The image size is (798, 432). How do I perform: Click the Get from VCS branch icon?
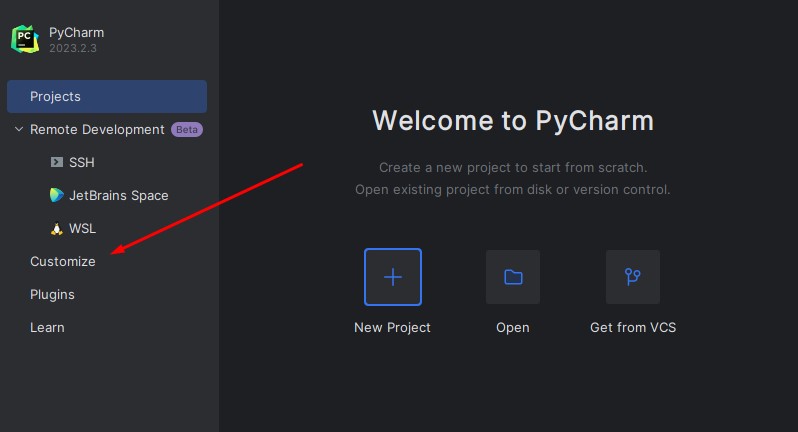point(633,277)
